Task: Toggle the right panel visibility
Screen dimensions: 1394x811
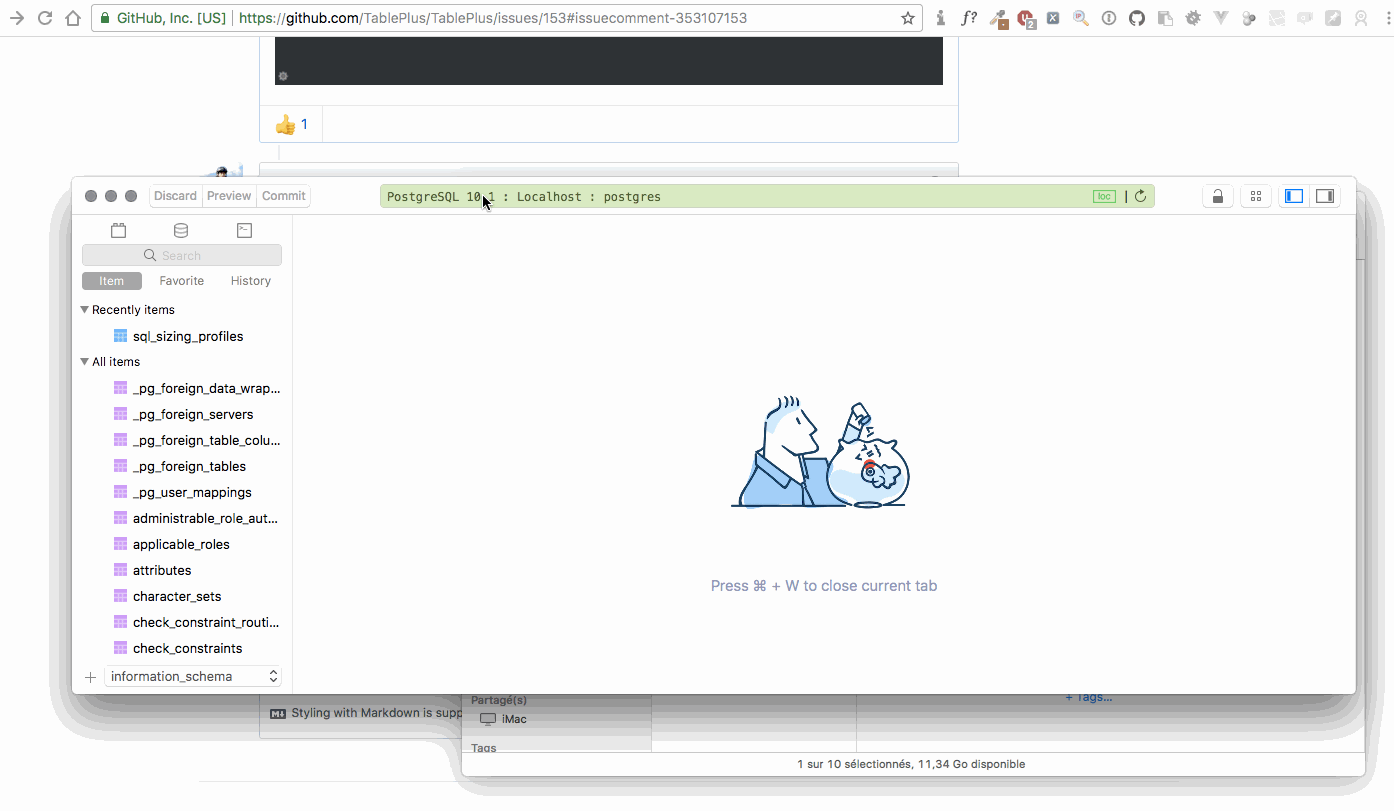Action: tap(1324, 196)
